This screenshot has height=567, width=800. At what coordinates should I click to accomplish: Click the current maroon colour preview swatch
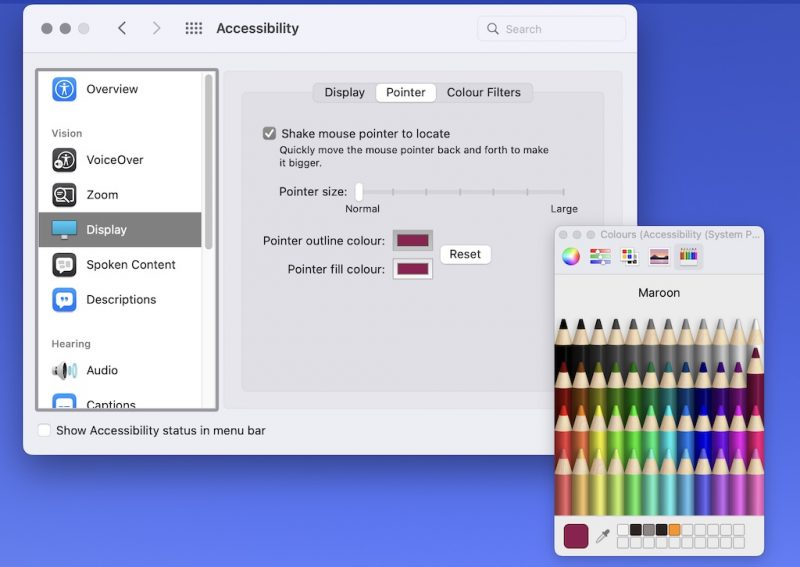tap(576, 536)
